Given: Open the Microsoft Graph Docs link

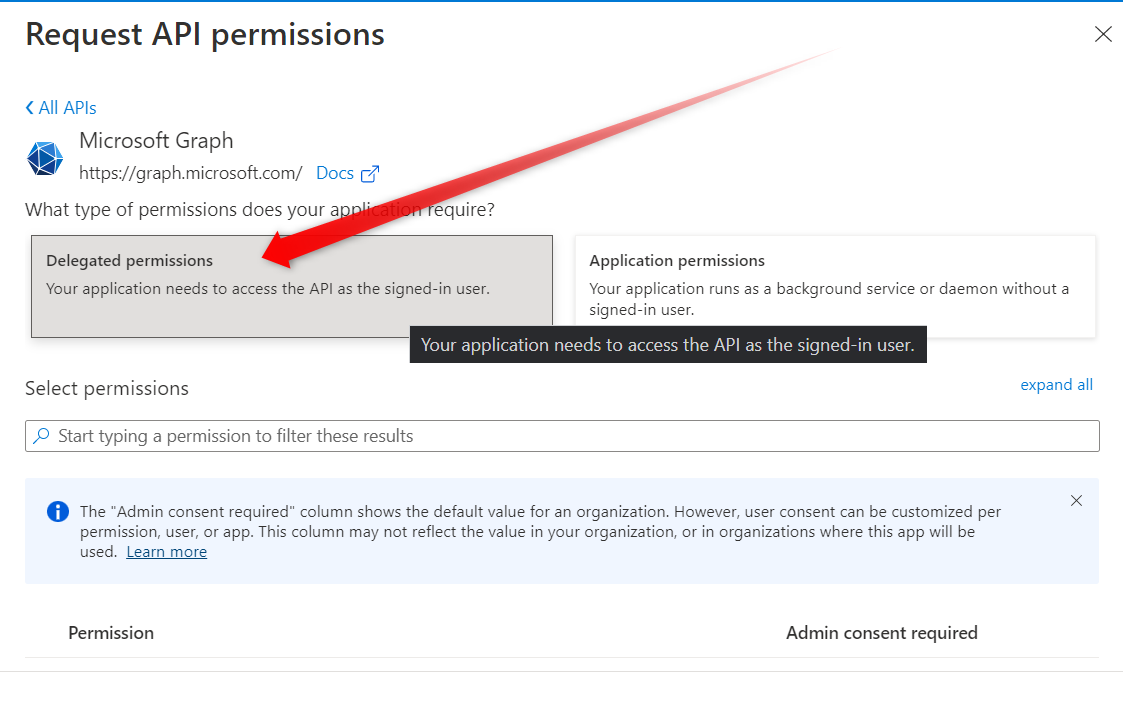Looking at the screenshot, I should coord(335,173).
